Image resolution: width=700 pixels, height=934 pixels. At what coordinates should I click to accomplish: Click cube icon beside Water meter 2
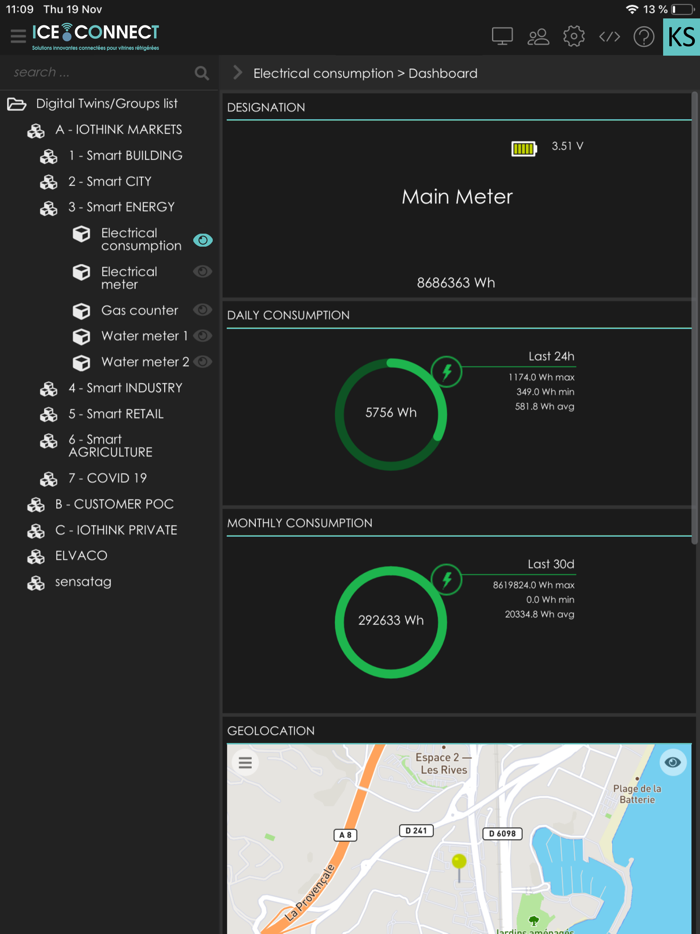pyautogui.click(x=81, y=362)
